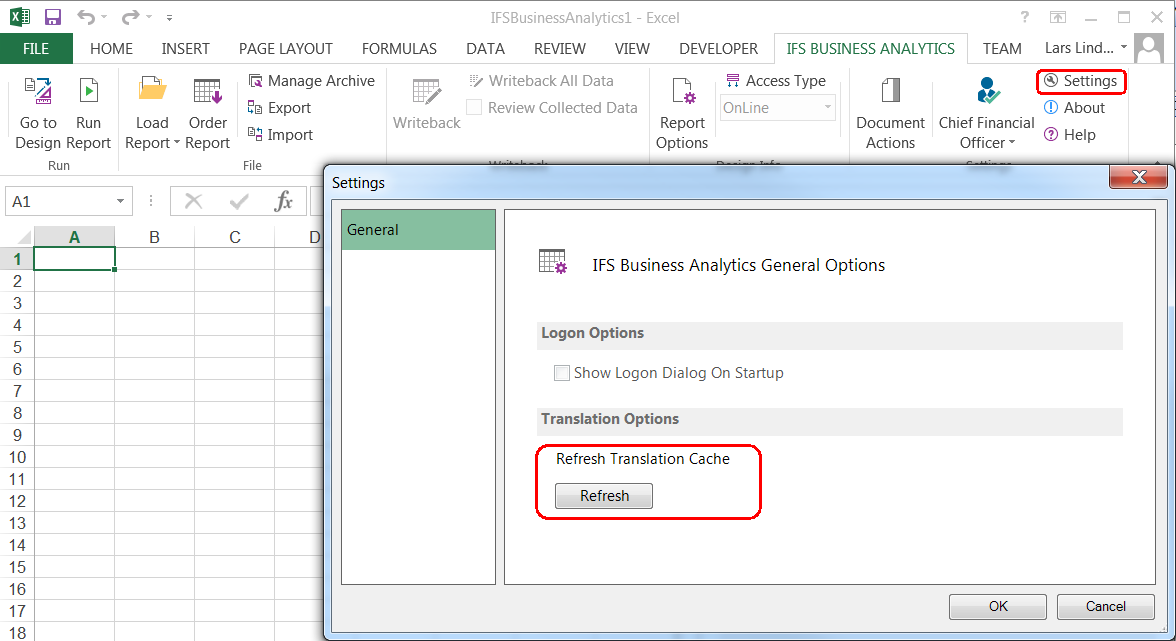Confirm formula entry with the check icon
The width and height of the screenshot is (1176, 641).
(x=239, y=201)
